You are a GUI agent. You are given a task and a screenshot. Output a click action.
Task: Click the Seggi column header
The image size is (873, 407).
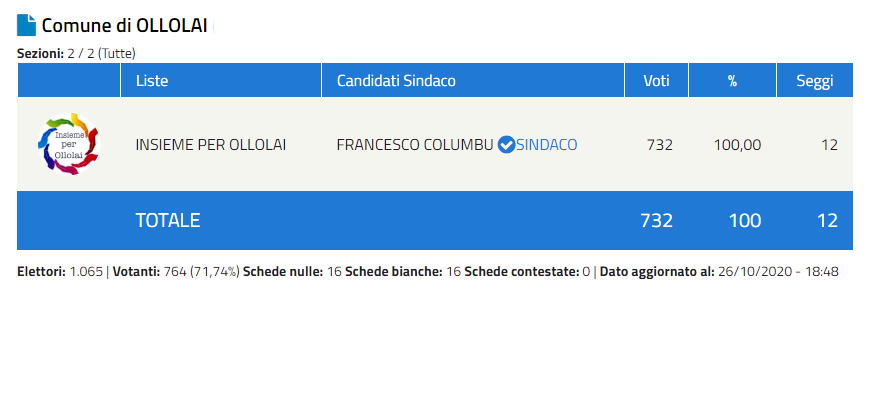click(x=815, y=81)
